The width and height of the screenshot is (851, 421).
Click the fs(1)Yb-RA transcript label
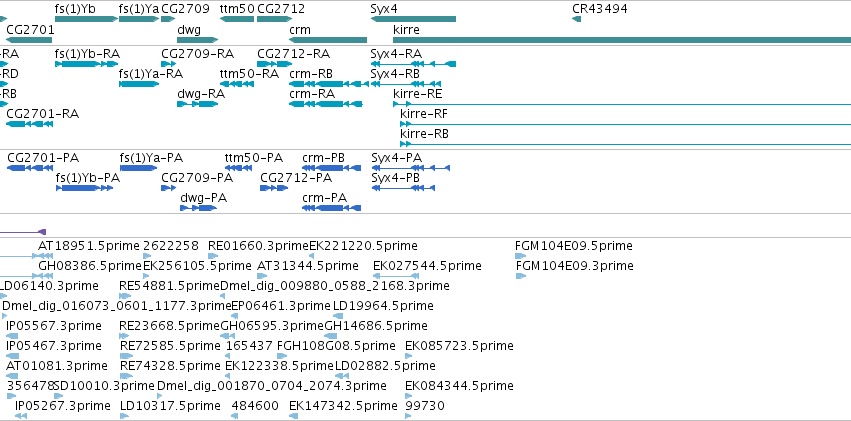coord(87,54)
